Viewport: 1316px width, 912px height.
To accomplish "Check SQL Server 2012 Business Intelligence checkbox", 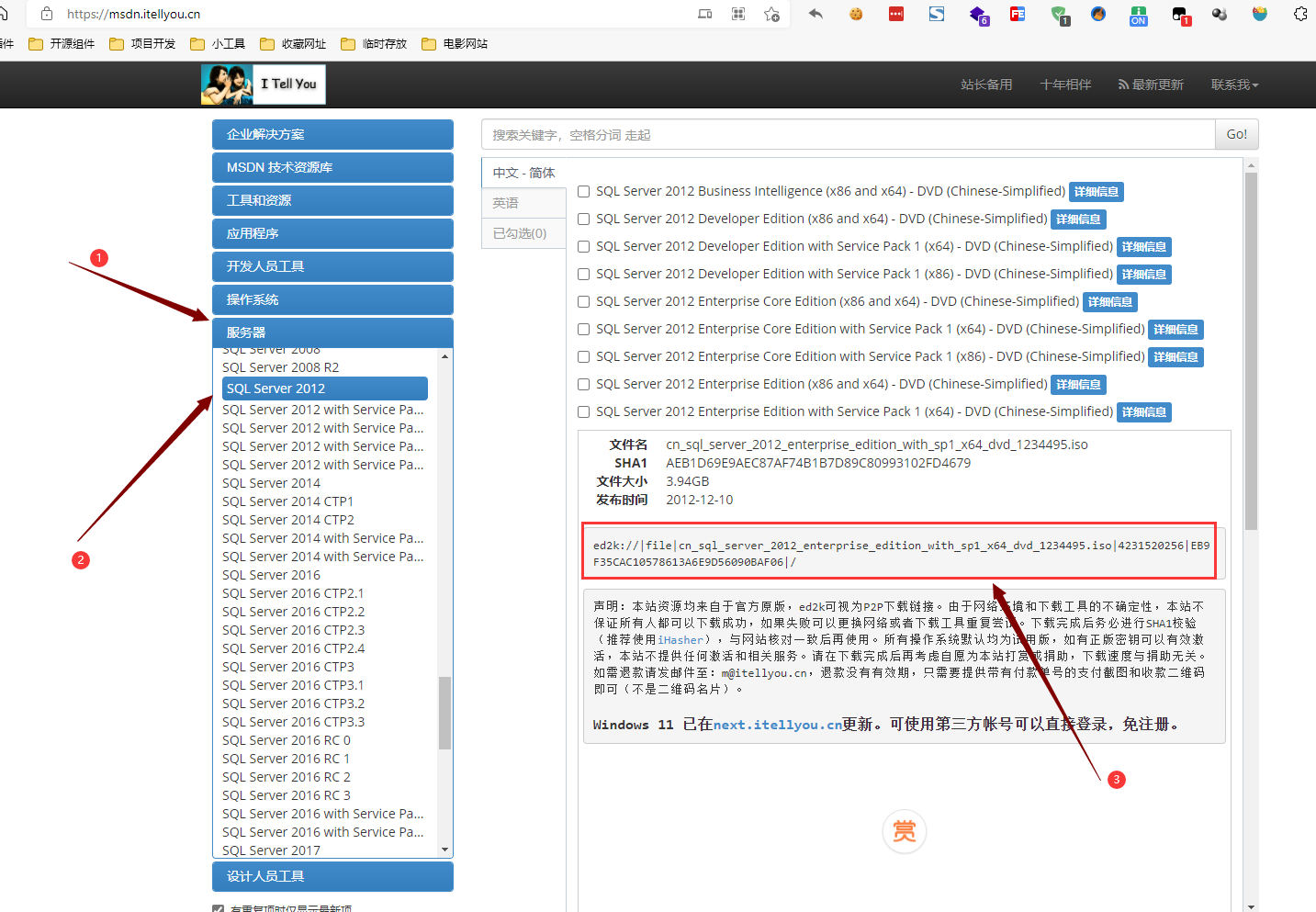I will (x=583, y=192).
